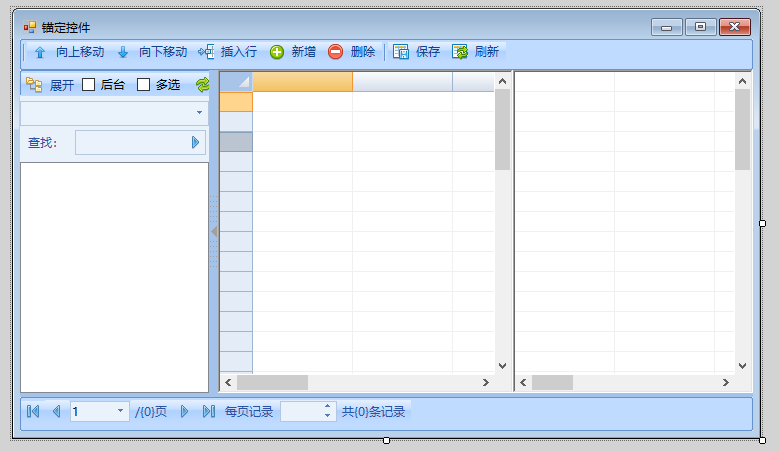Select the highlighted first column header
The width and height of the screenshot is (780, 452).
click(x=302, y=82)
